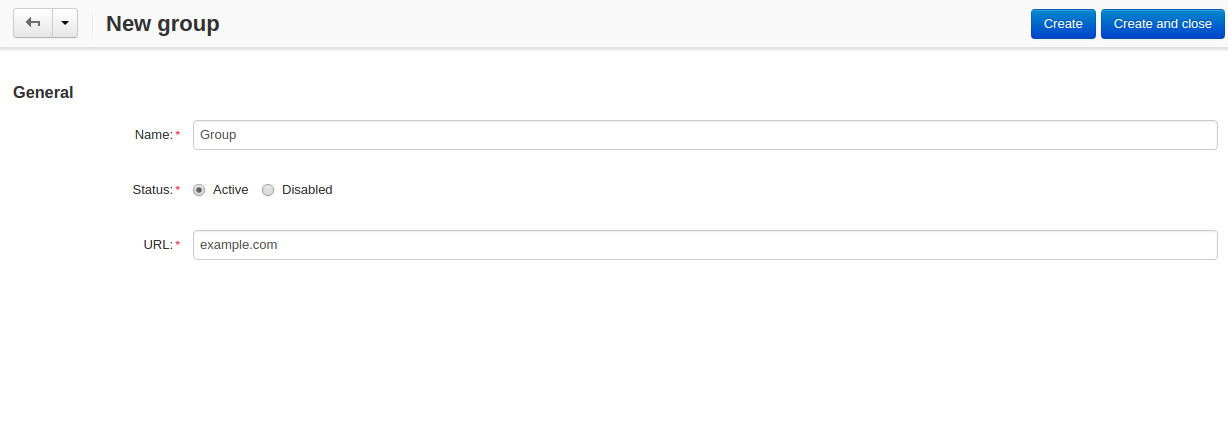Click the 'Active' radio label text

coord(230,190)
